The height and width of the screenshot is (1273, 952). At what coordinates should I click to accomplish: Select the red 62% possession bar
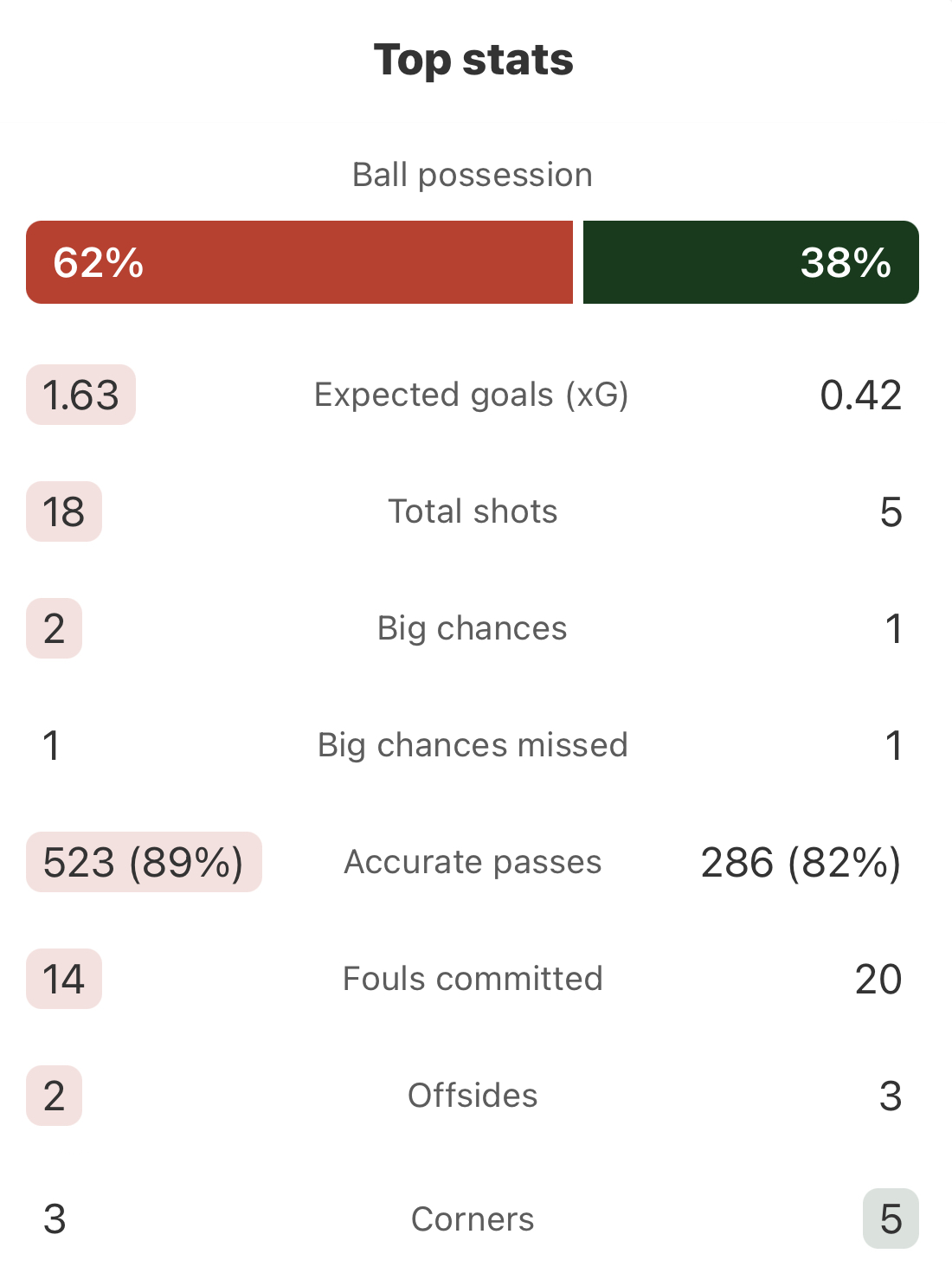[x=299, y=262]
